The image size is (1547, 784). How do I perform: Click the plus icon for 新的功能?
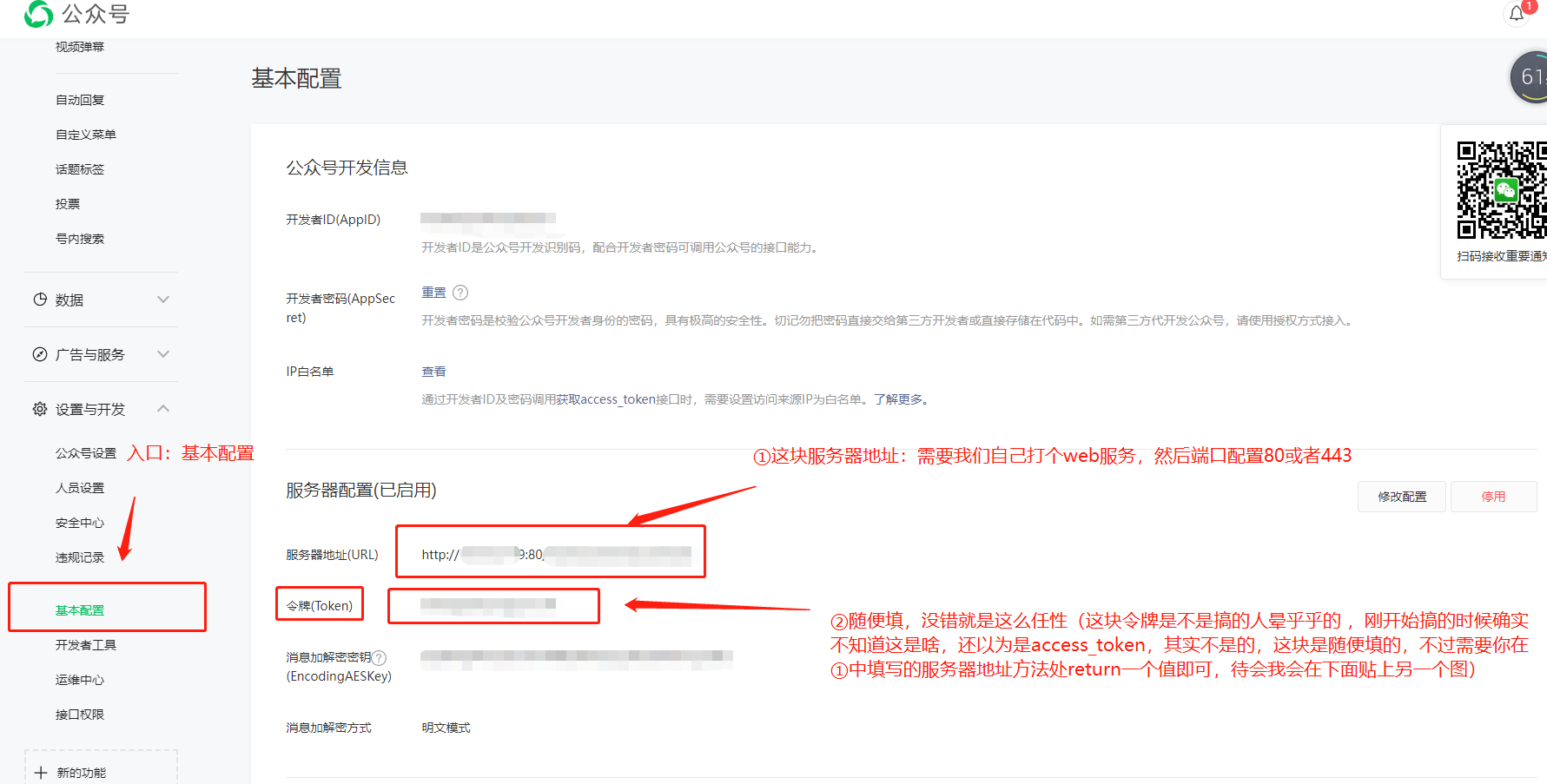41,773
